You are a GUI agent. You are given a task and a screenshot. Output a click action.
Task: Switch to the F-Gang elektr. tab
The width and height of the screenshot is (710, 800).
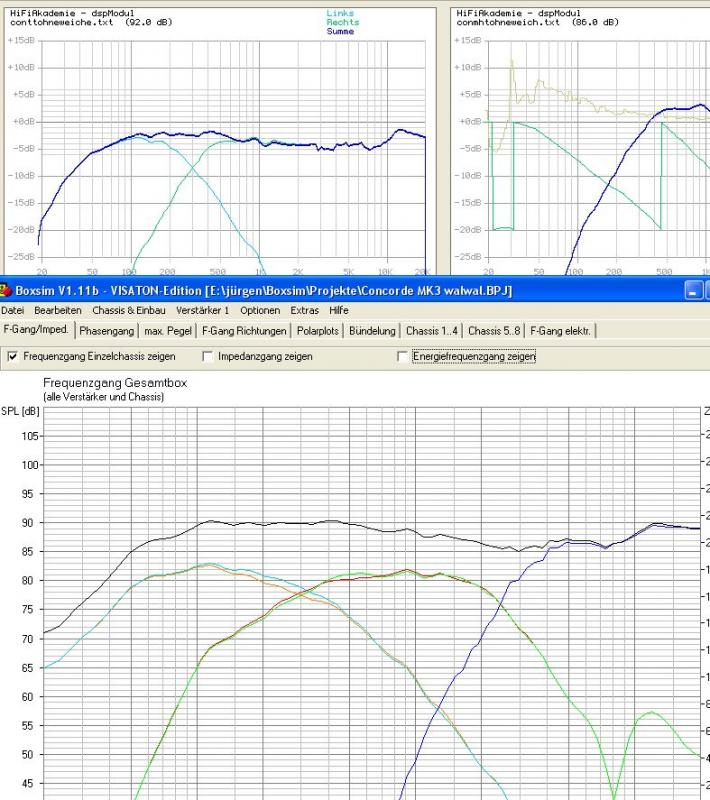point(561,331)
